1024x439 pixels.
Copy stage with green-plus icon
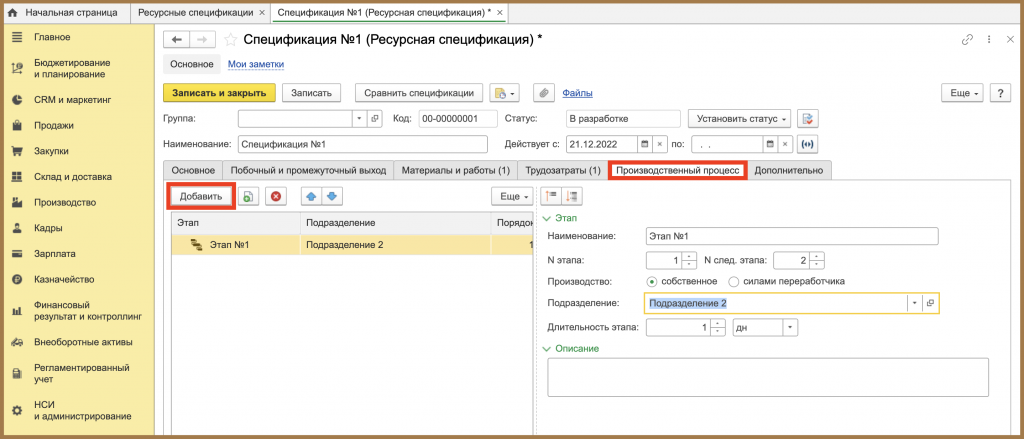point(248,196)
